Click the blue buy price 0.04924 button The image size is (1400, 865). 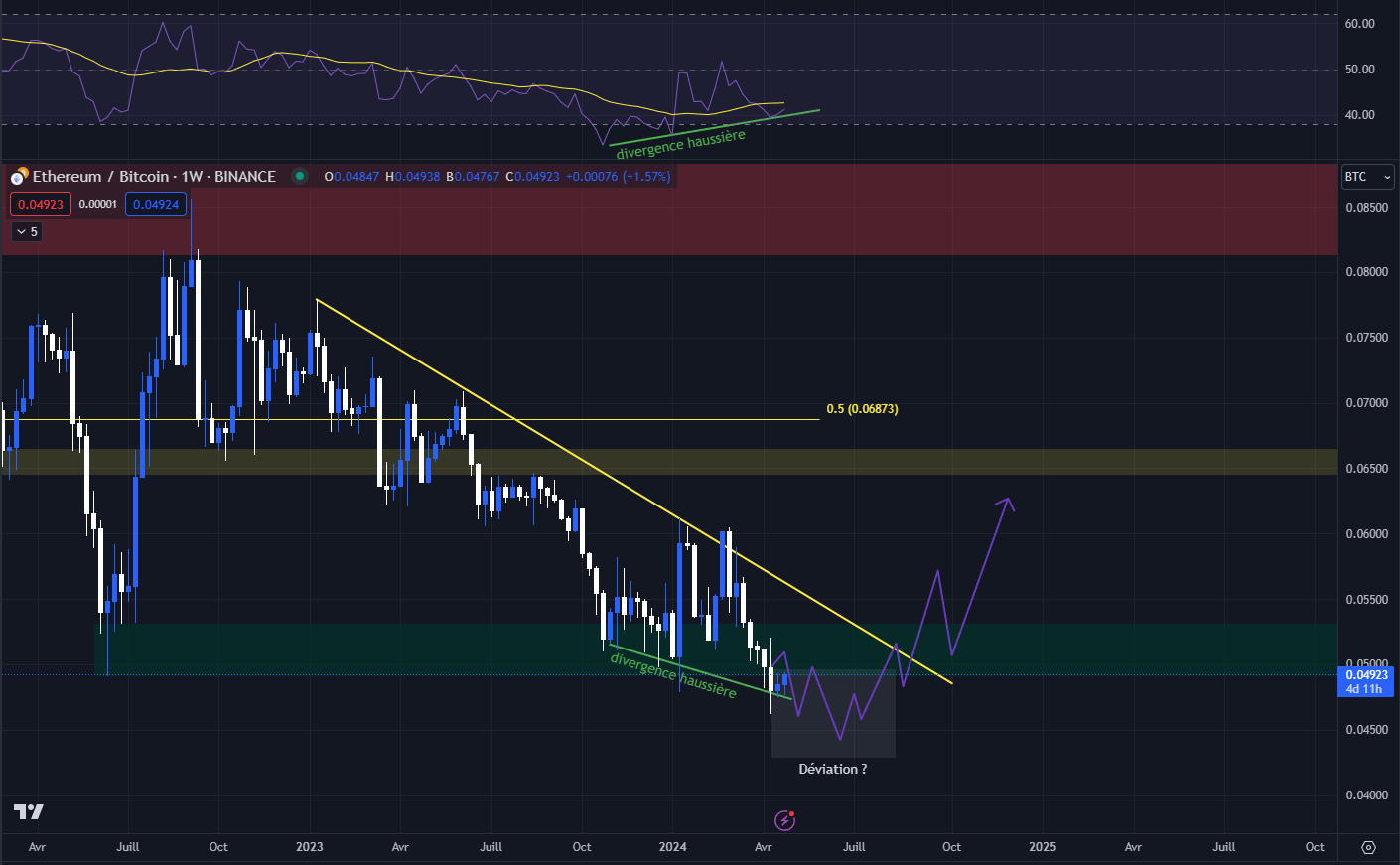pyautogui.click(x=156, y=203)
